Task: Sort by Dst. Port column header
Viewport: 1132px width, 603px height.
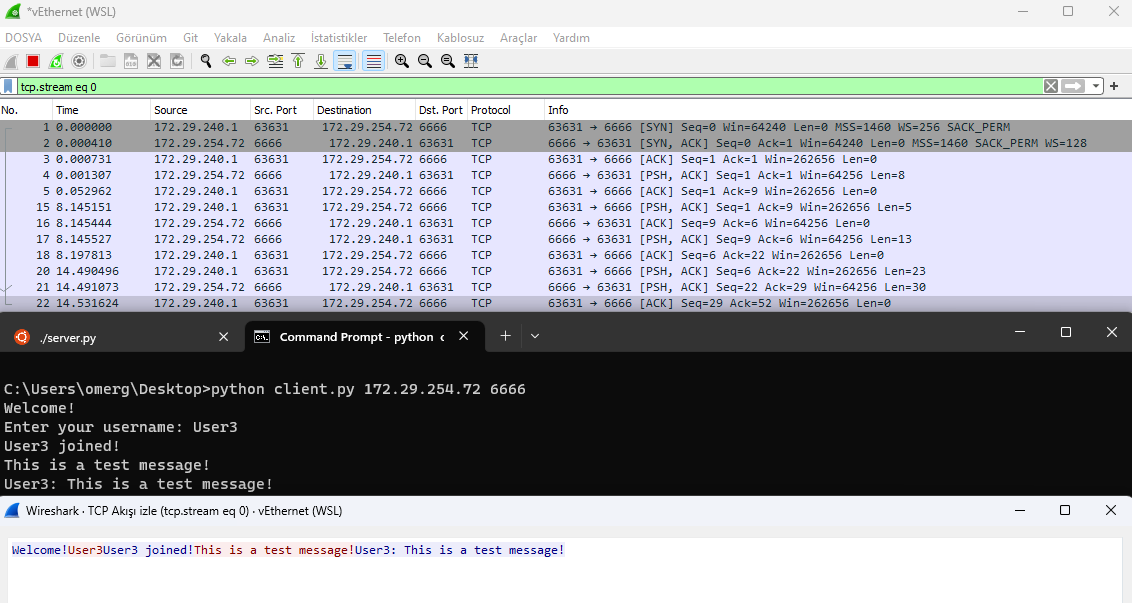Action: point(441,110)
